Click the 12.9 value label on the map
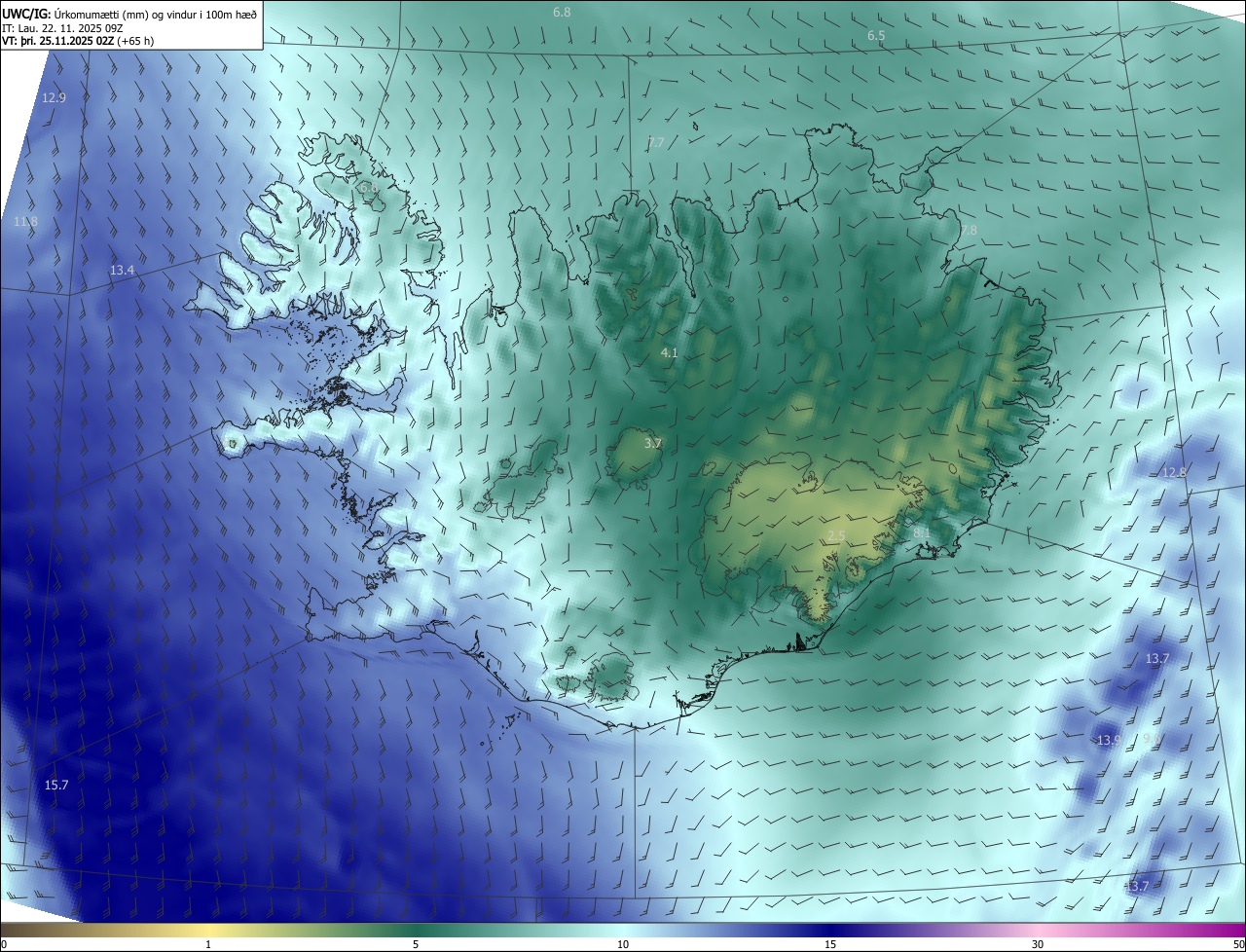Screen dimensions: 1246x952 pos(55,98)
